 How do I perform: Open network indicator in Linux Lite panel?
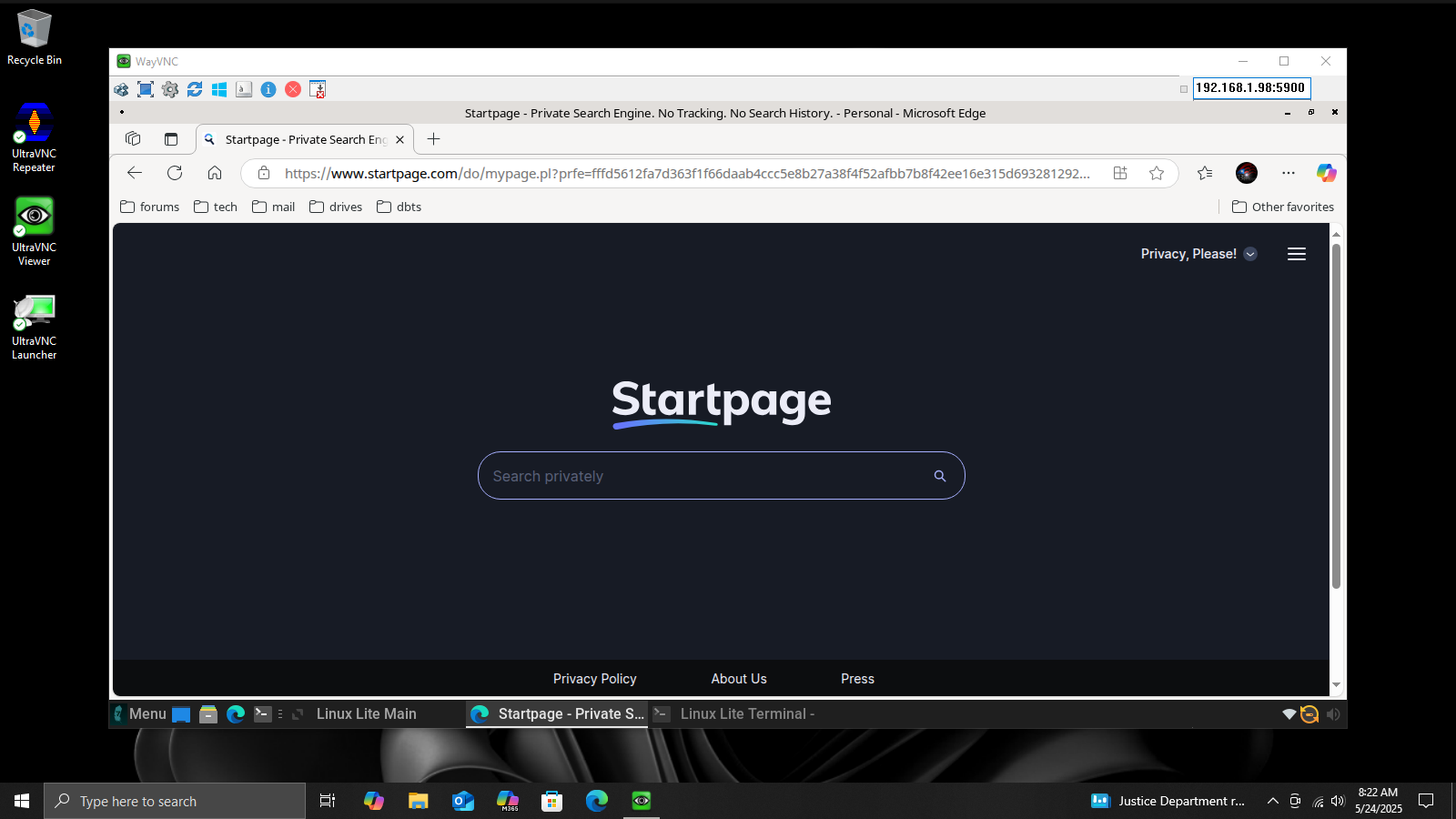point(1289,714)
